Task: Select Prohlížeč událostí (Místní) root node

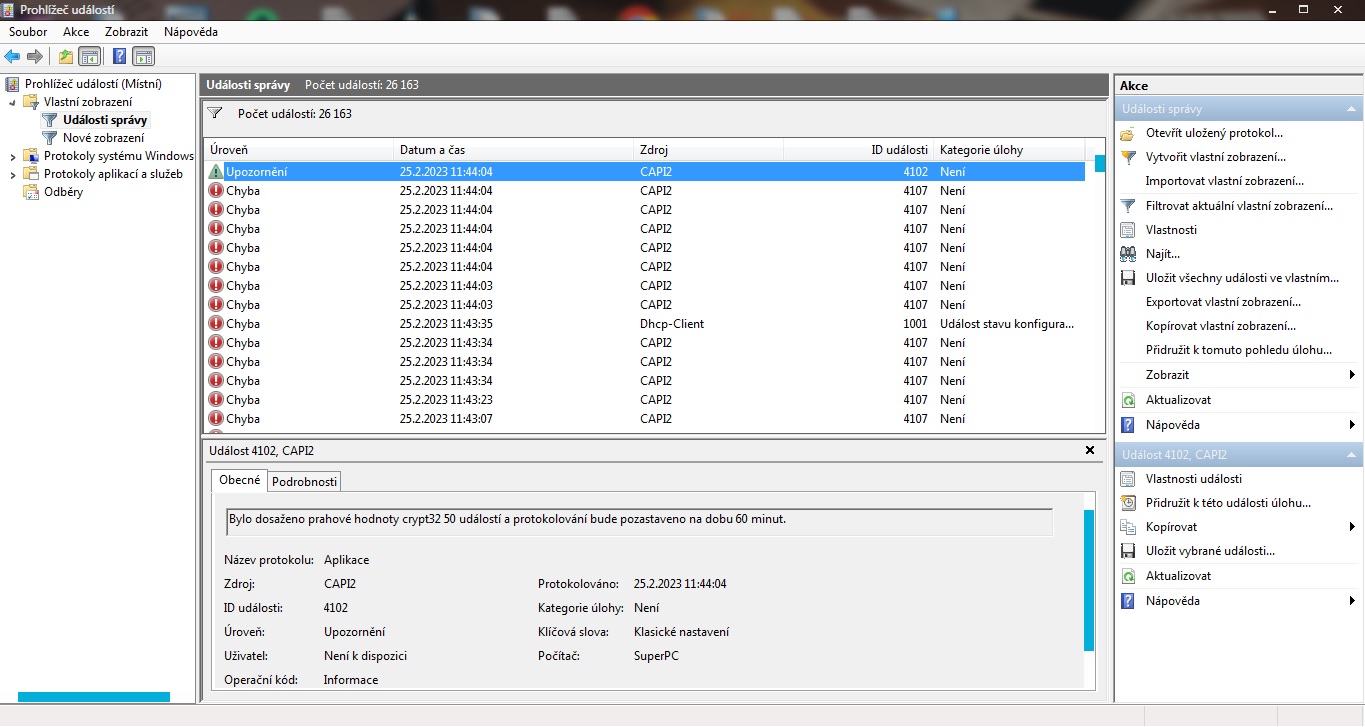Action: coord(93,84)
